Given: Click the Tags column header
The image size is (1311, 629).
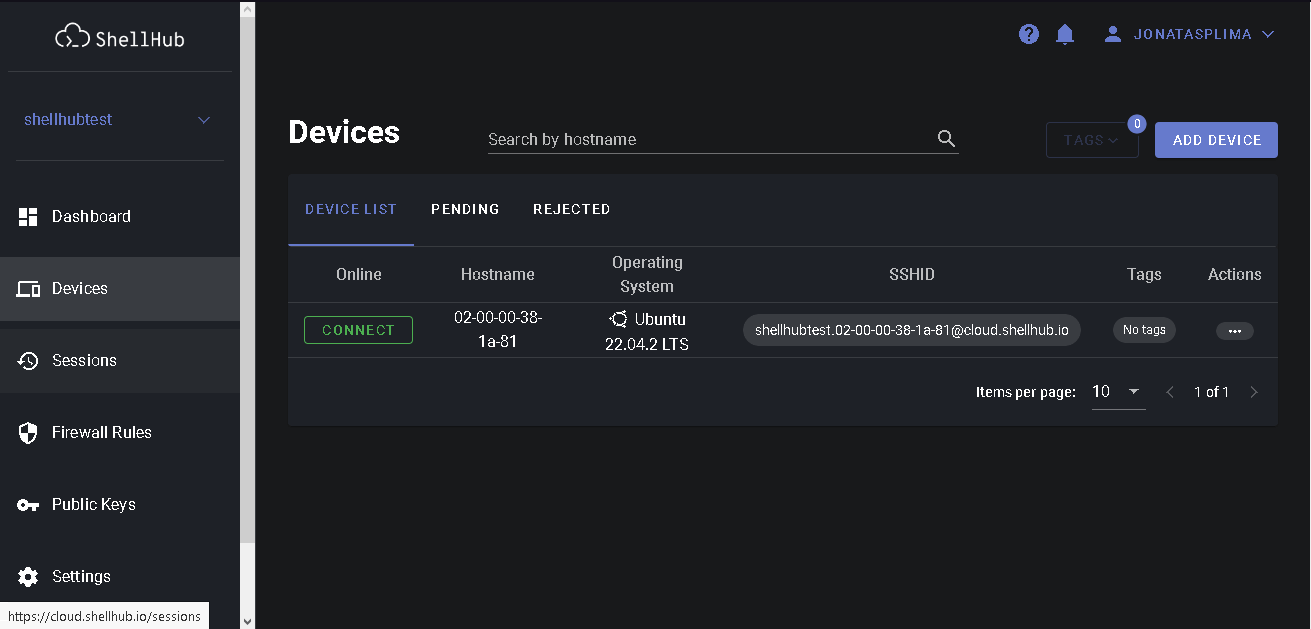Looking at the screenshot, I should point(1144,274).
